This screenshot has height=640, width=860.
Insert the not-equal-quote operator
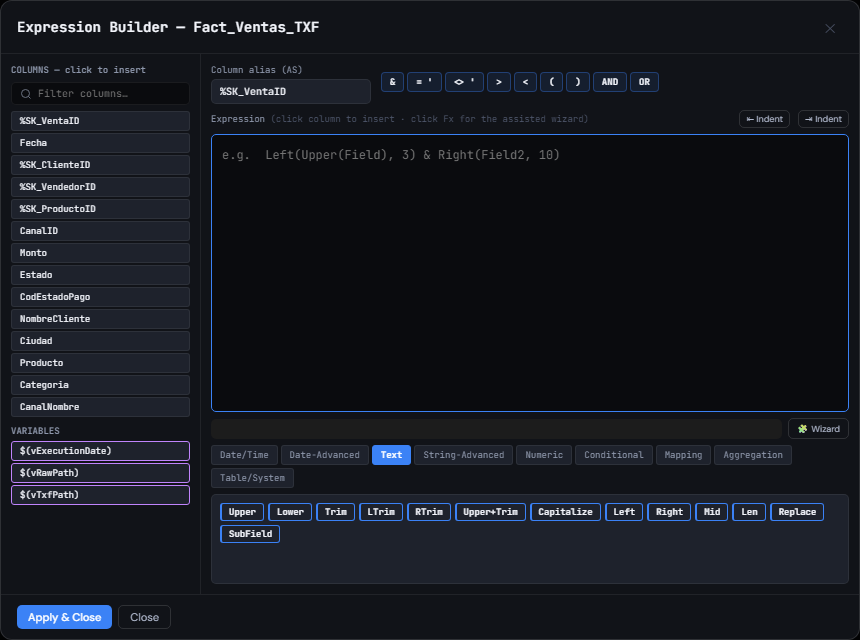(x=465, y=82)
